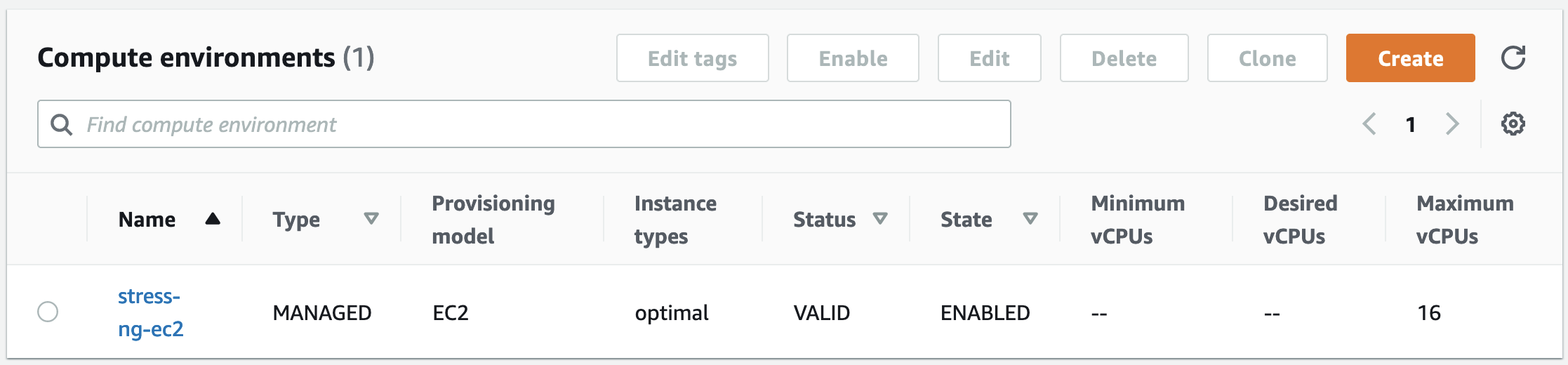
Task: Click the Clone button
Action: tap(1267, 58)
